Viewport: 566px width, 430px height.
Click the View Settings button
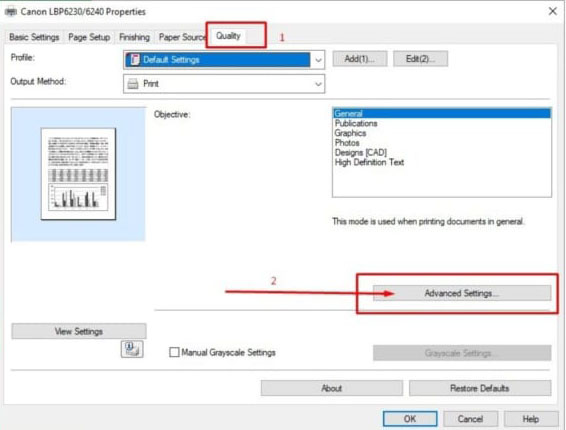click(79, 331)
